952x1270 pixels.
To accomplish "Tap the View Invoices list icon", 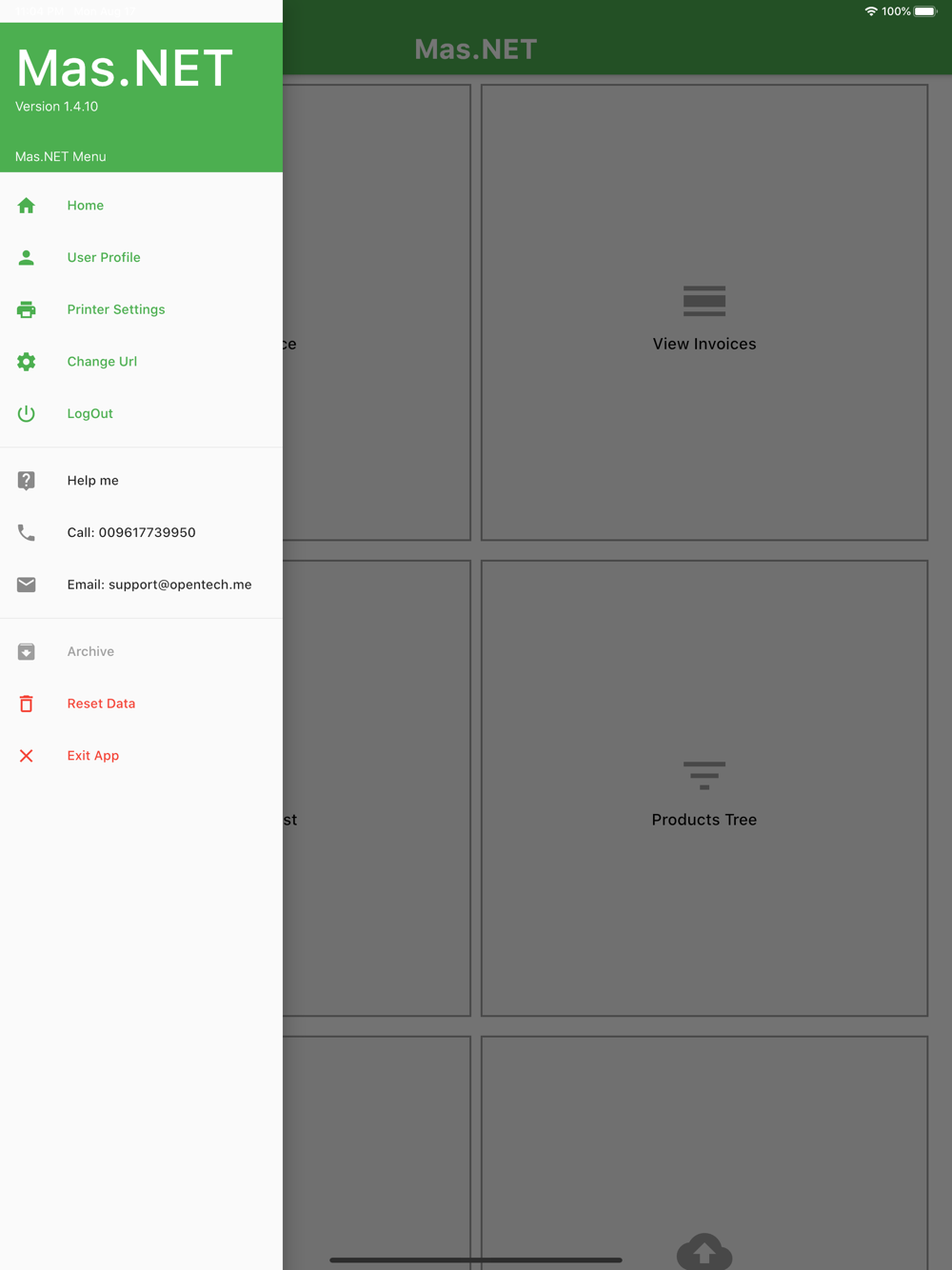I will (x=704, y=301).
